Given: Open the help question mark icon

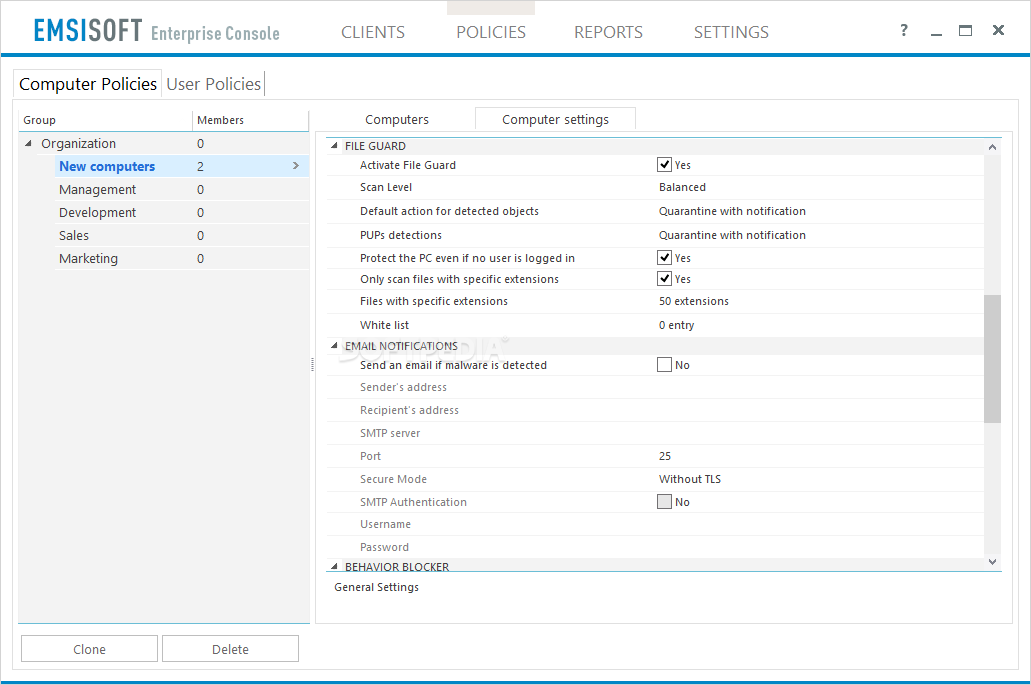Looking at the screenshot, I should (x=904, y=30).
